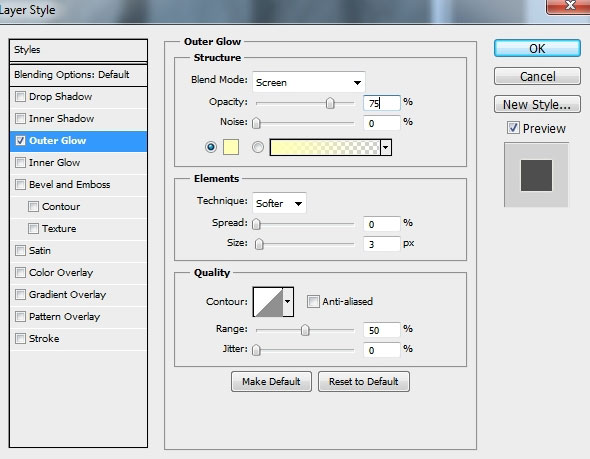
Task: Enable the Inner Glow checkbox
Action: point(20,163)
